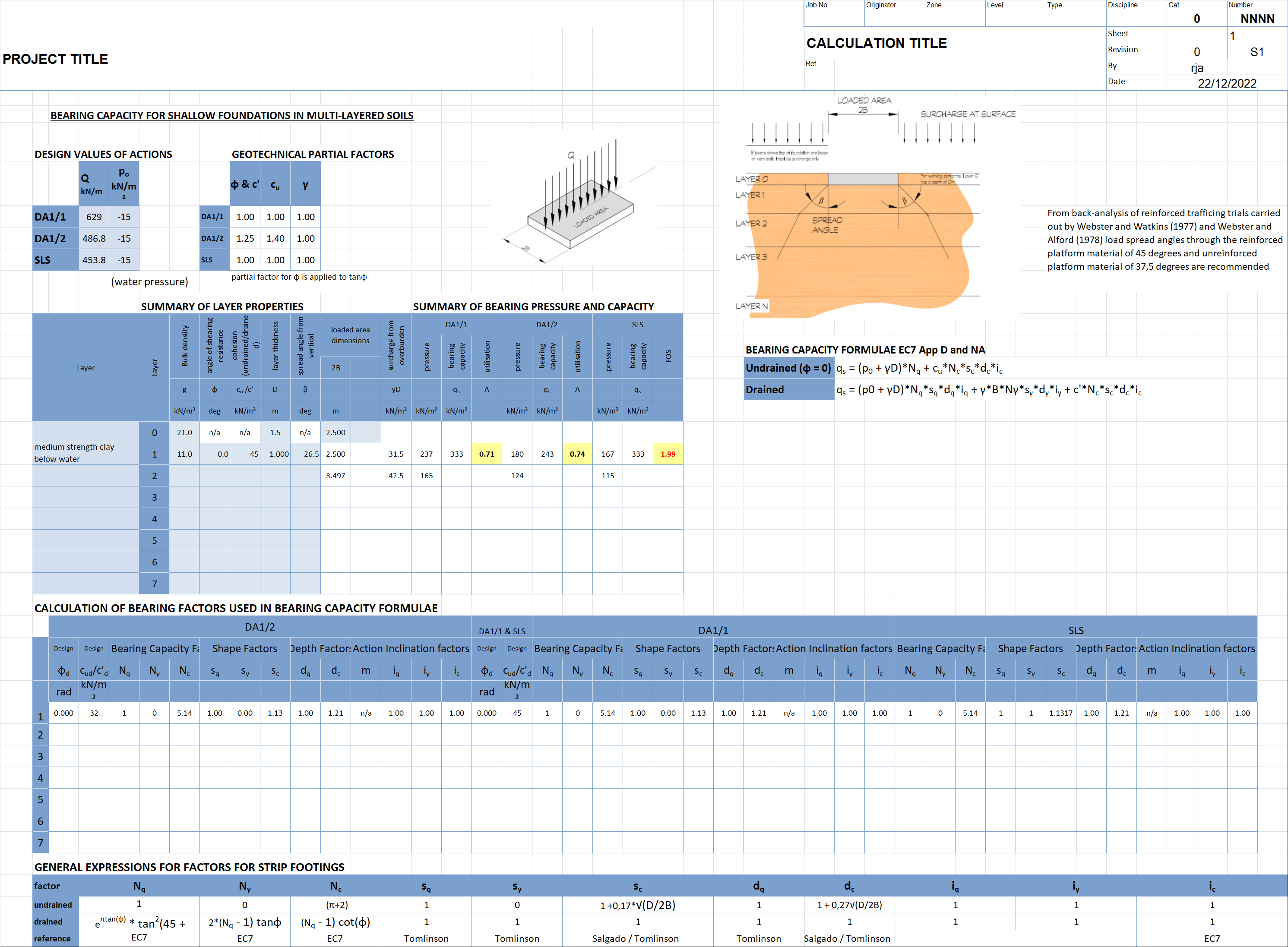Image resolution: width=1288 pixels, height=947 pixels.
Task: Select loaded area dimension 3.497
Action: tap(335, 475)
